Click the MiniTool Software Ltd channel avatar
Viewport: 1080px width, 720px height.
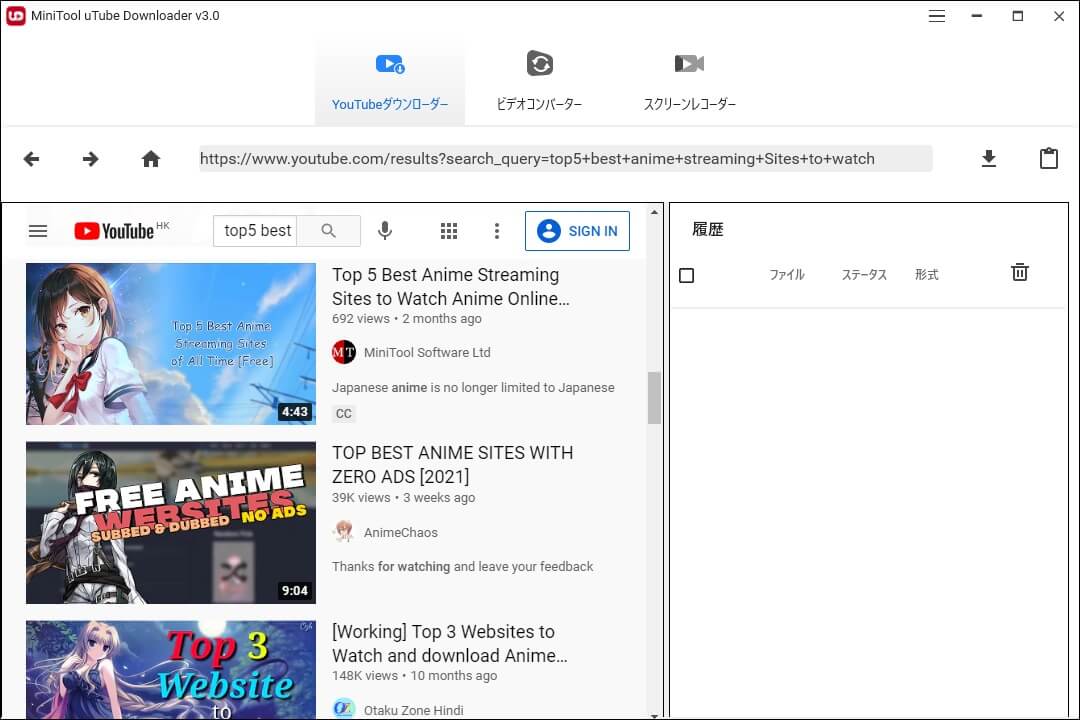344,352
